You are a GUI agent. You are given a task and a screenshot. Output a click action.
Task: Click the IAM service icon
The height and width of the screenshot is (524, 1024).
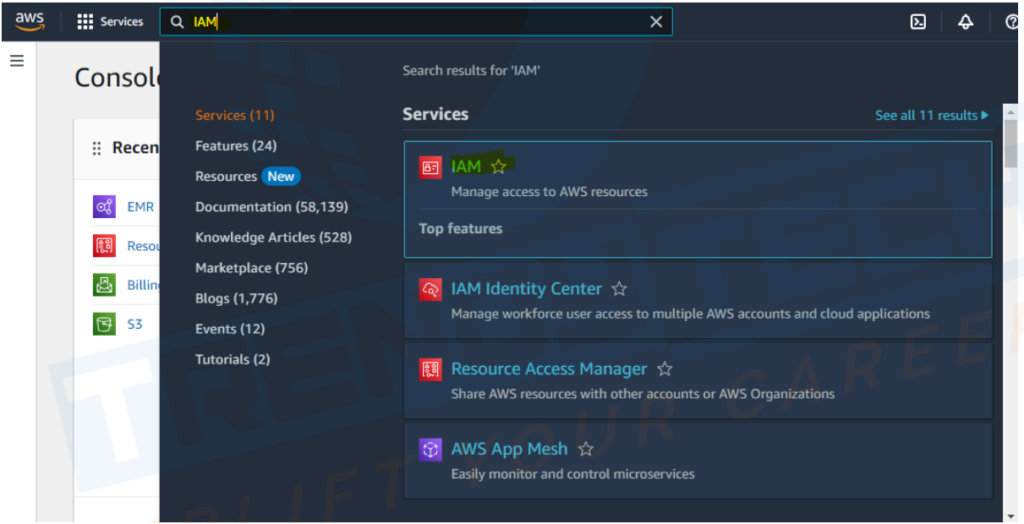tap(430, 168)
